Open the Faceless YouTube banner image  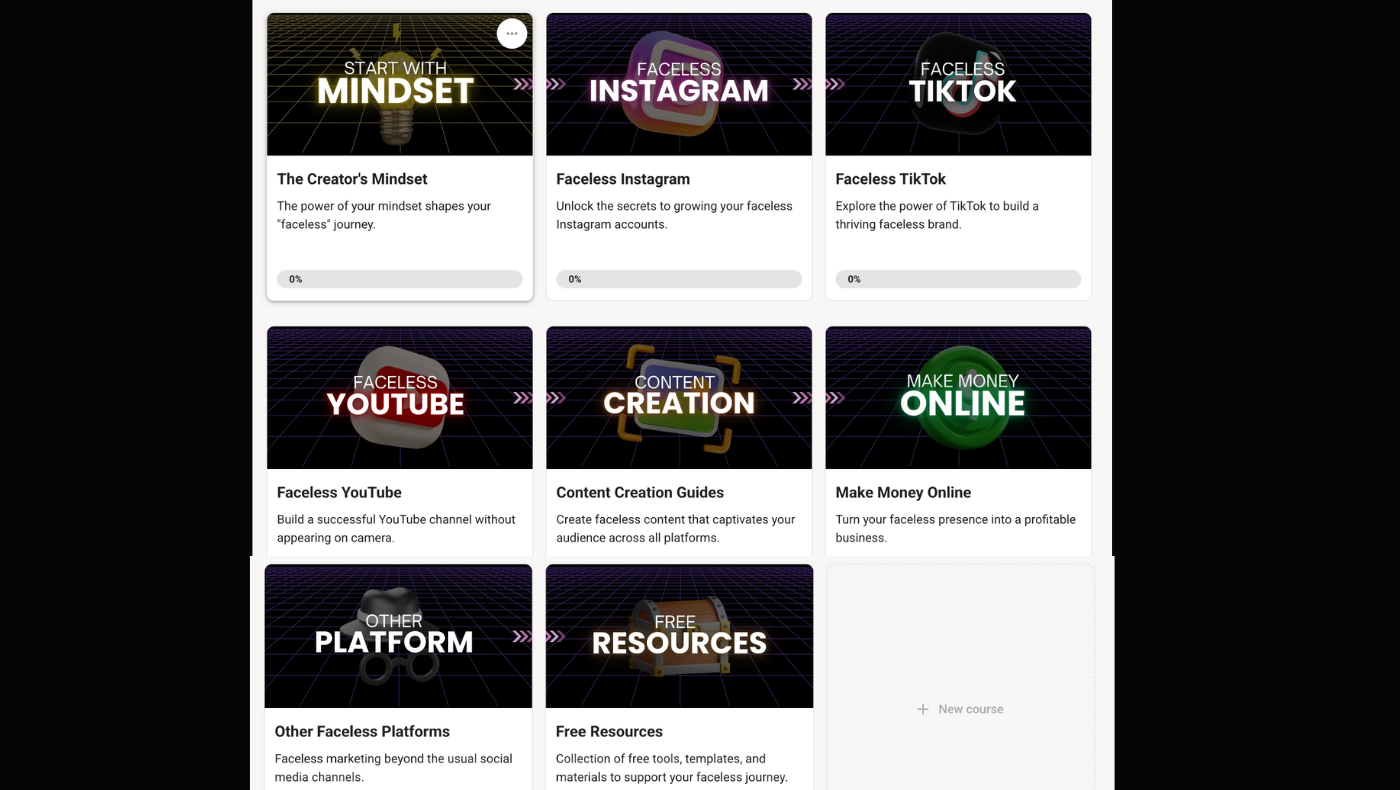click(399, 397)
